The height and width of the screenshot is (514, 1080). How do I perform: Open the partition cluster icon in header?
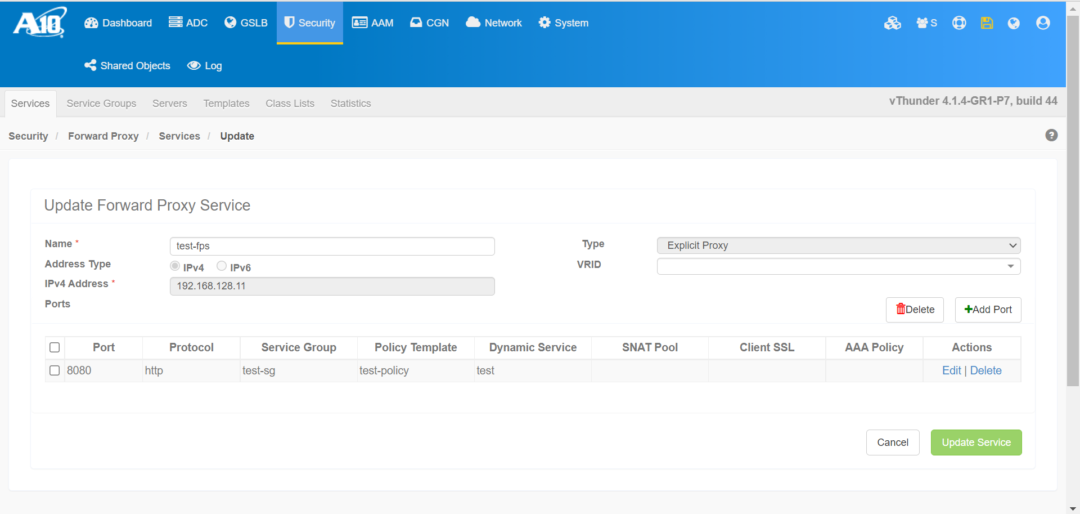click(893, 23)
